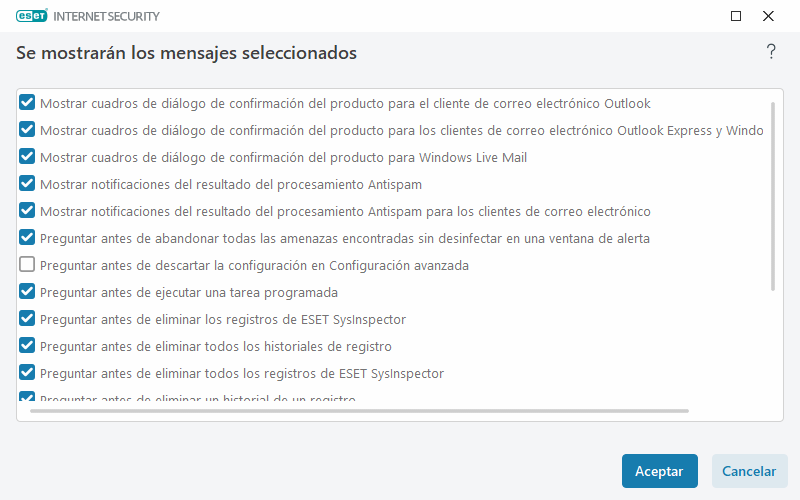The height and width of the screenshot is (500, 800).
Task: Close the ESET dialog window
Action: [768, 16]
